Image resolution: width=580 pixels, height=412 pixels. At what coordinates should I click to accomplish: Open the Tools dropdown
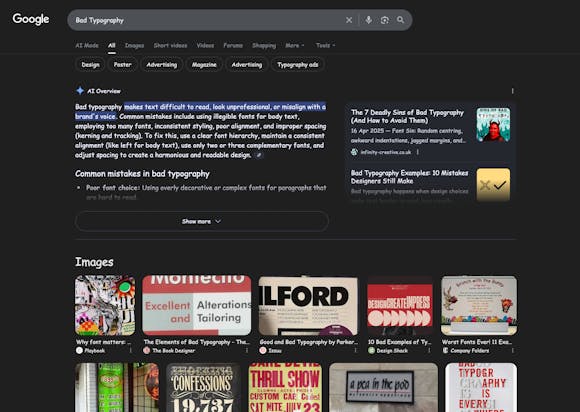click(326, 45)
